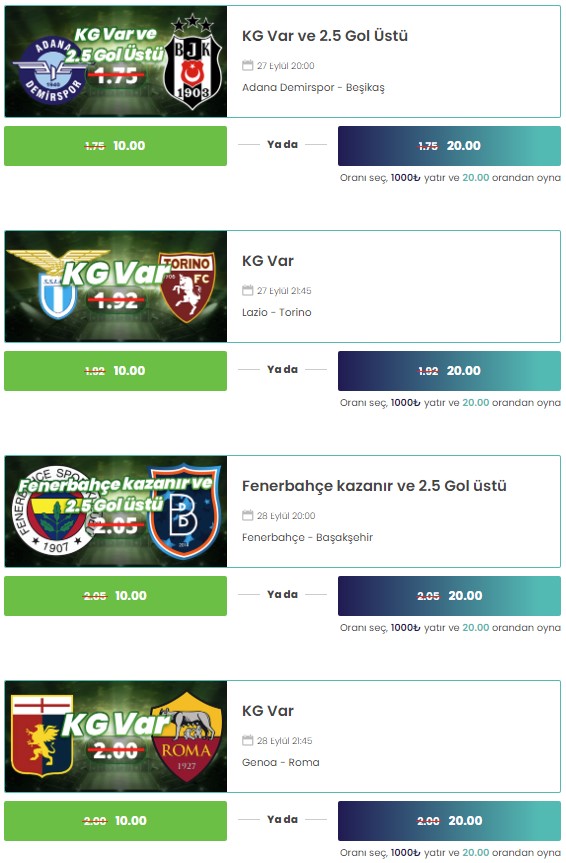Choose green 10.00 odds for Lazio - Torino

click(116, 371)
